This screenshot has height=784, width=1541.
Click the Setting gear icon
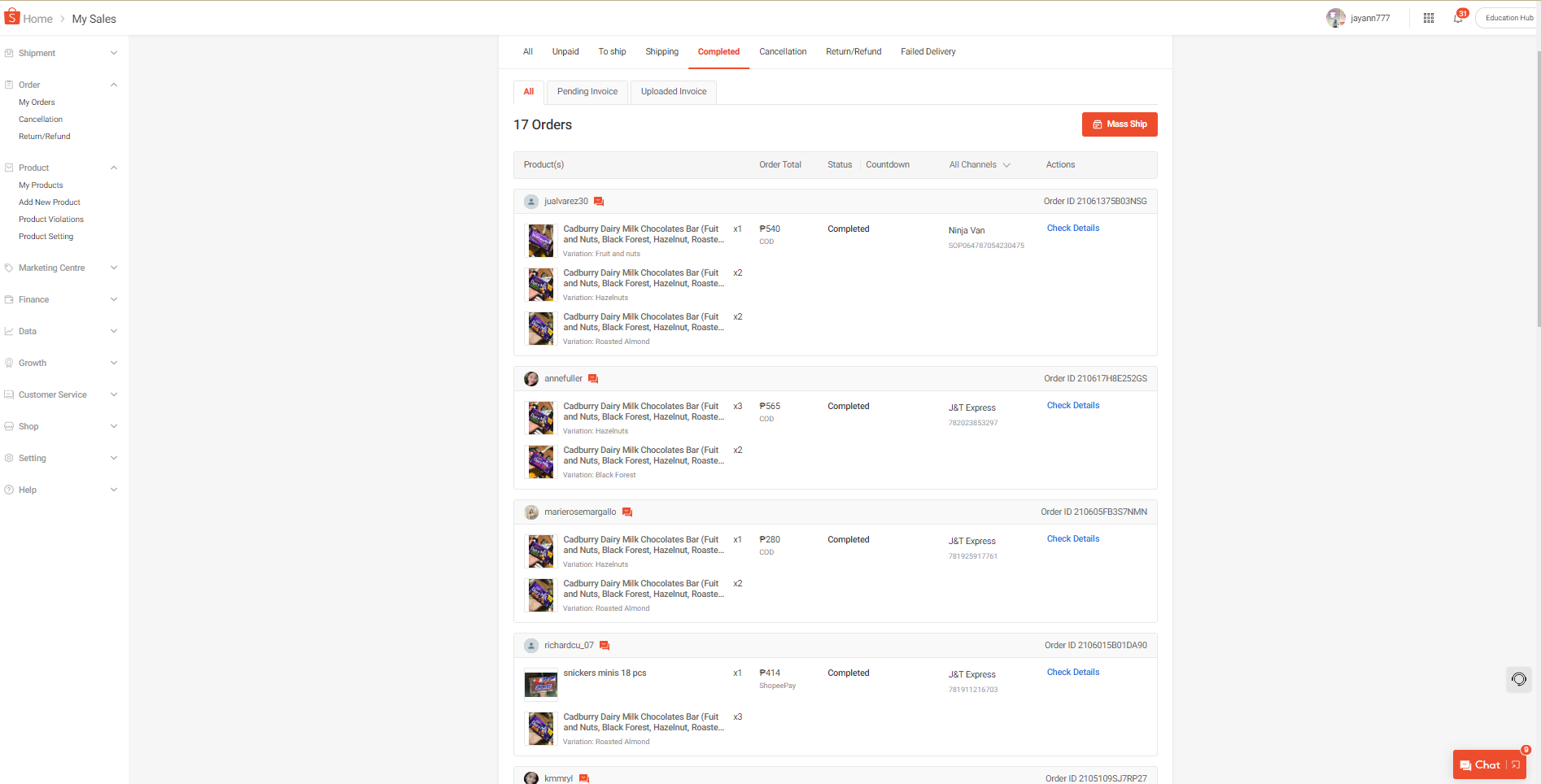[x=9, y=459]
